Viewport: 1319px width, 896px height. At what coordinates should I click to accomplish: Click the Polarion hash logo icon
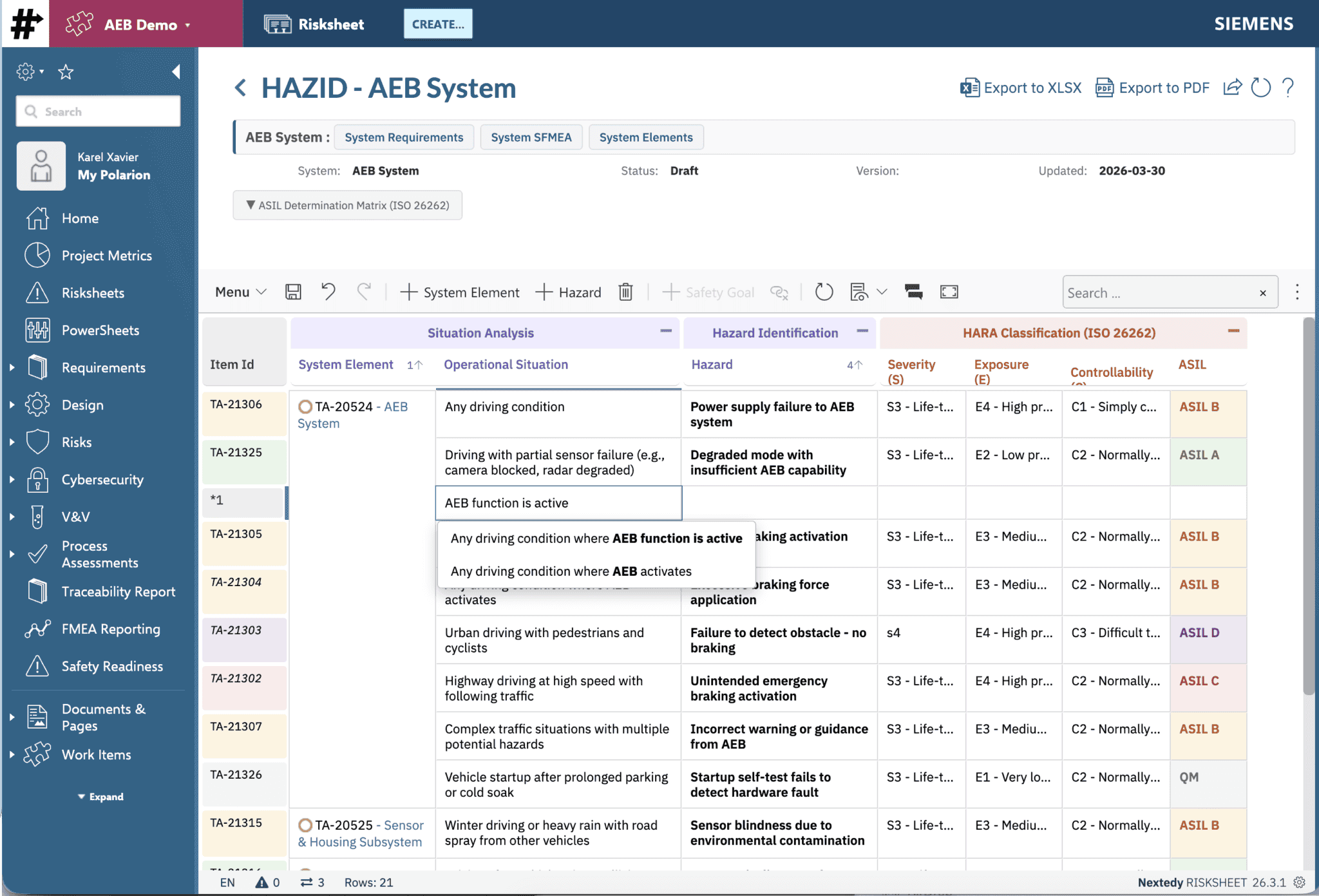(26, 24)
